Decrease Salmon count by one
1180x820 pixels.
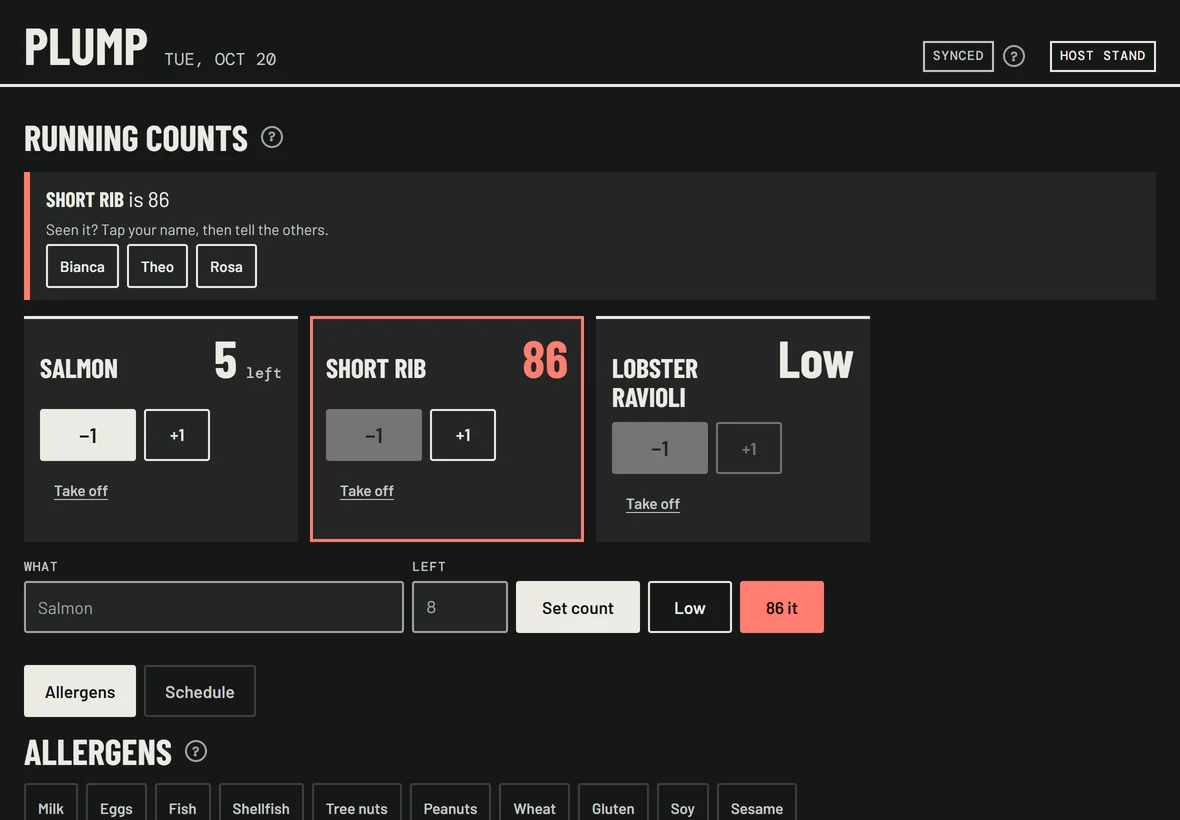(88, 435)
